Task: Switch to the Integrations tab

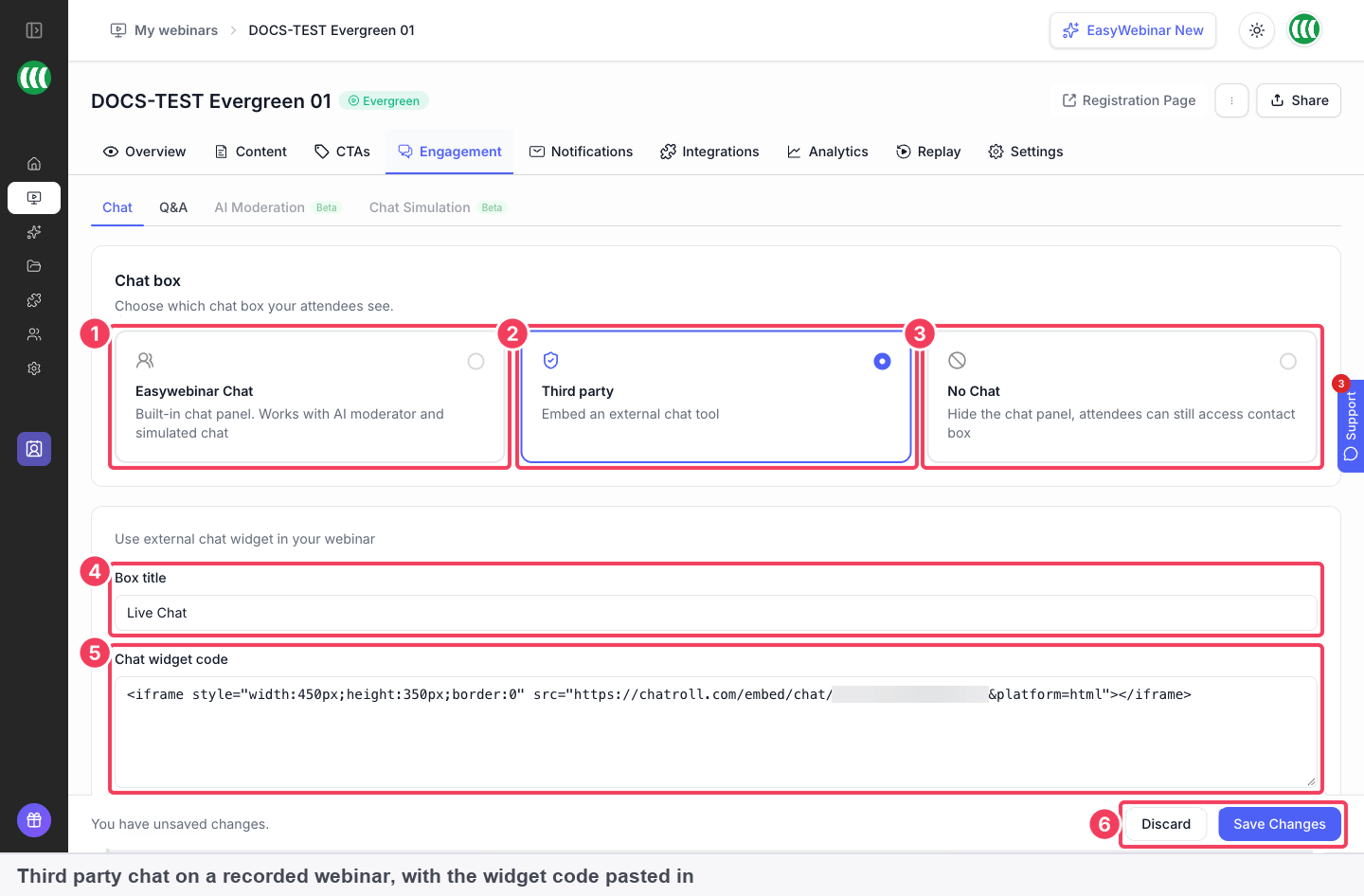Action: 709,152
